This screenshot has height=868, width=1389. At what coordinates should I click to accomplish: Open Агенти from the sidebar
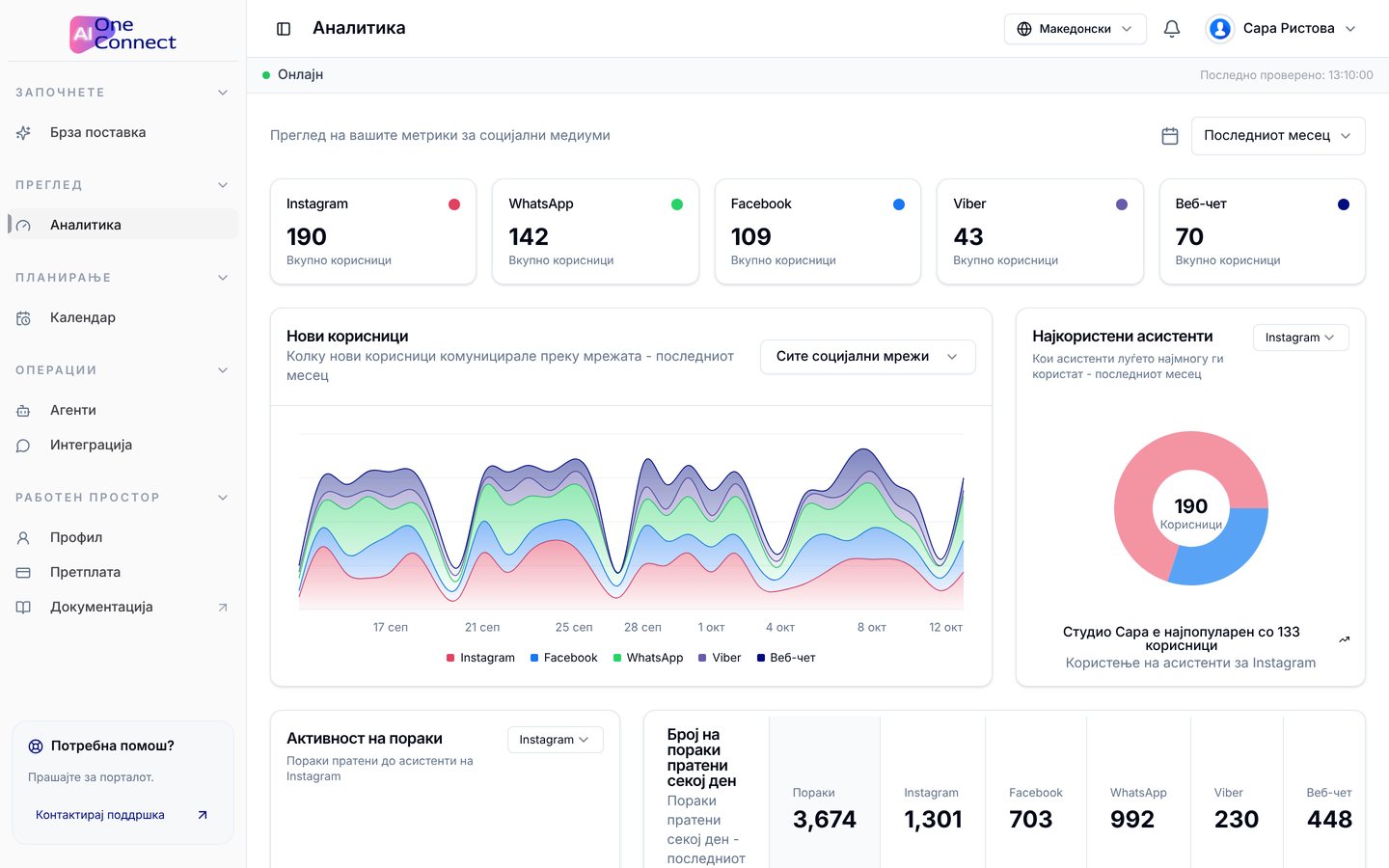[x=123, y=411]
